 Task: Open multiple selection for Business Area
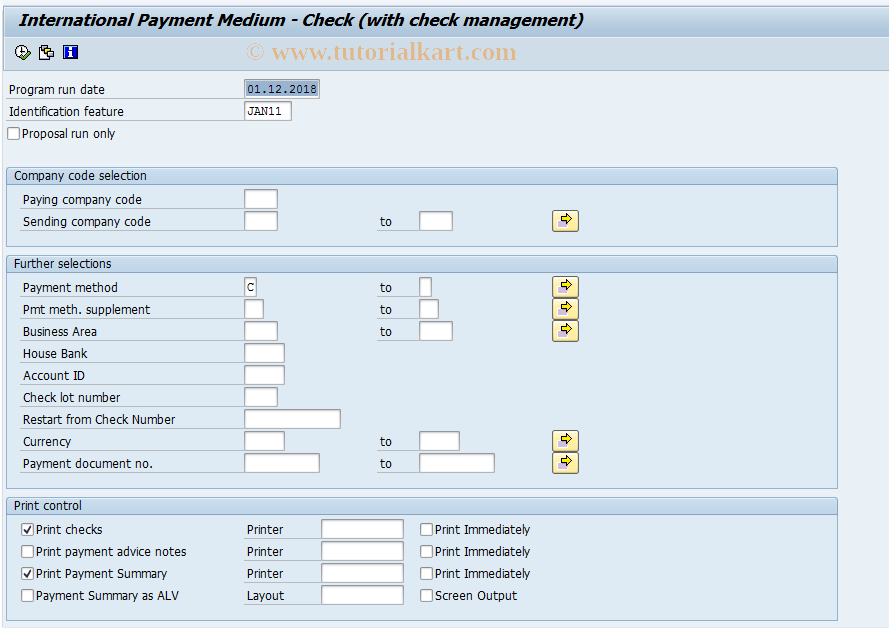[x=565, y=331]
